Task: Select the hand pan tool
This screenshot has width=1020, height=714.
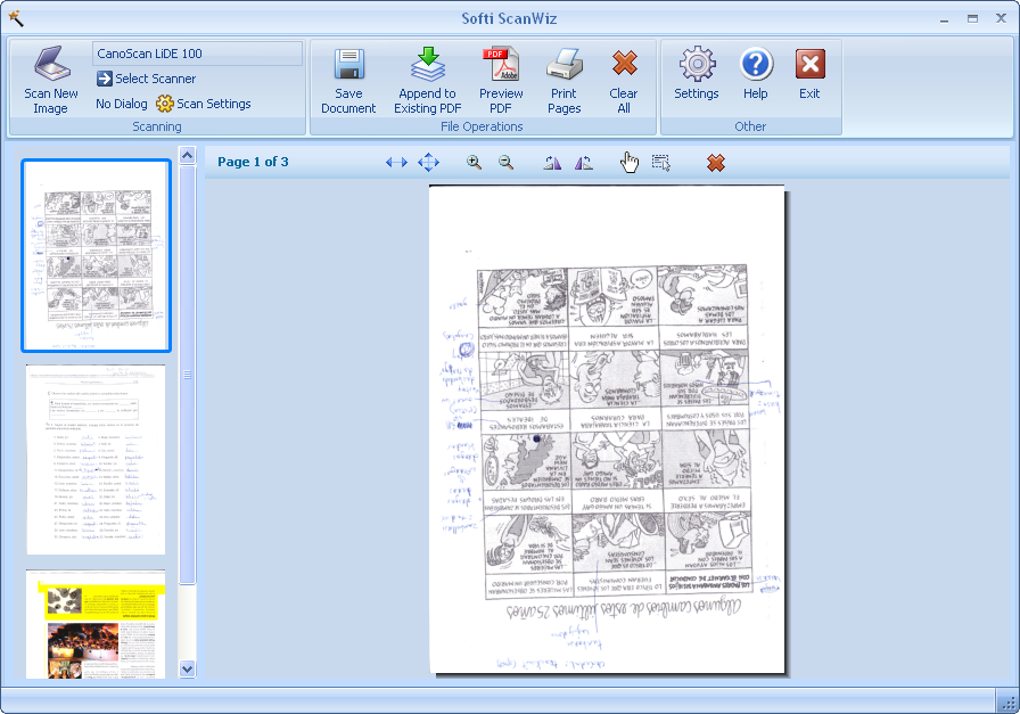Action: pos(629,162)
